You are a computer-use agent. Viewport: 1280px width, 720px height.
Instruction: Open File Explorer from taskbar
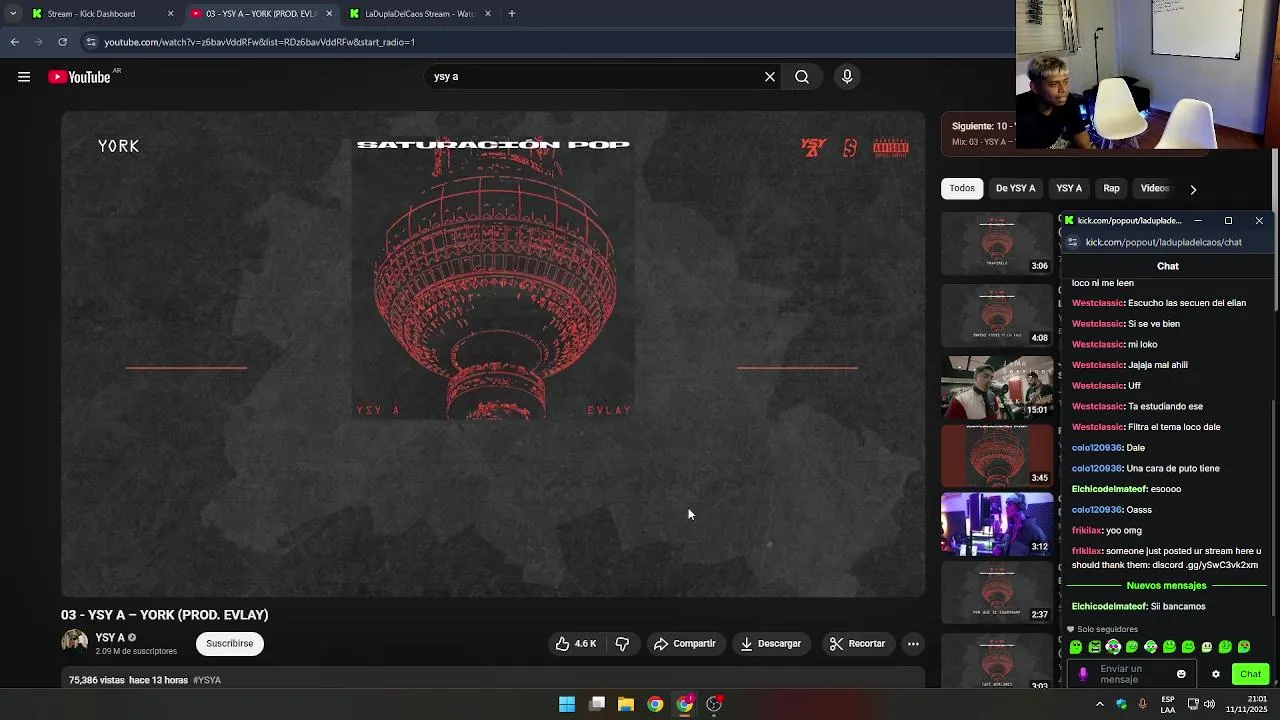click(626, 704)
